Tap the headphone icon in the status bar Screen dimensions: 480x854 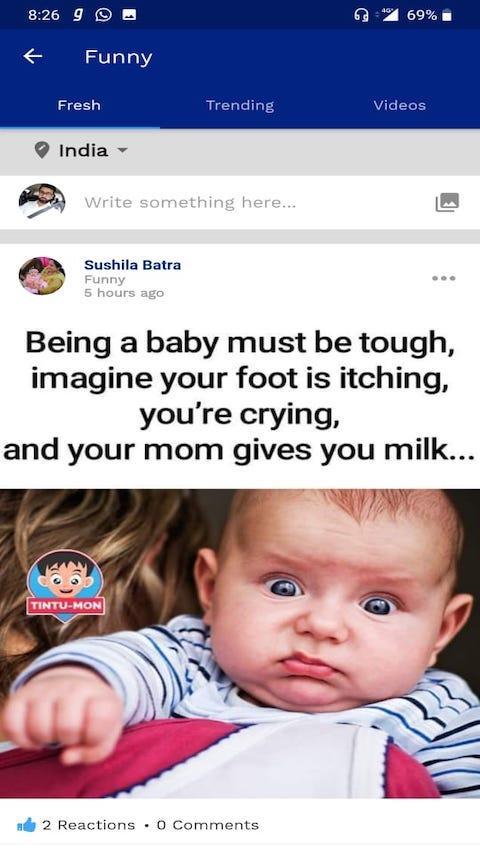point(361,15)
